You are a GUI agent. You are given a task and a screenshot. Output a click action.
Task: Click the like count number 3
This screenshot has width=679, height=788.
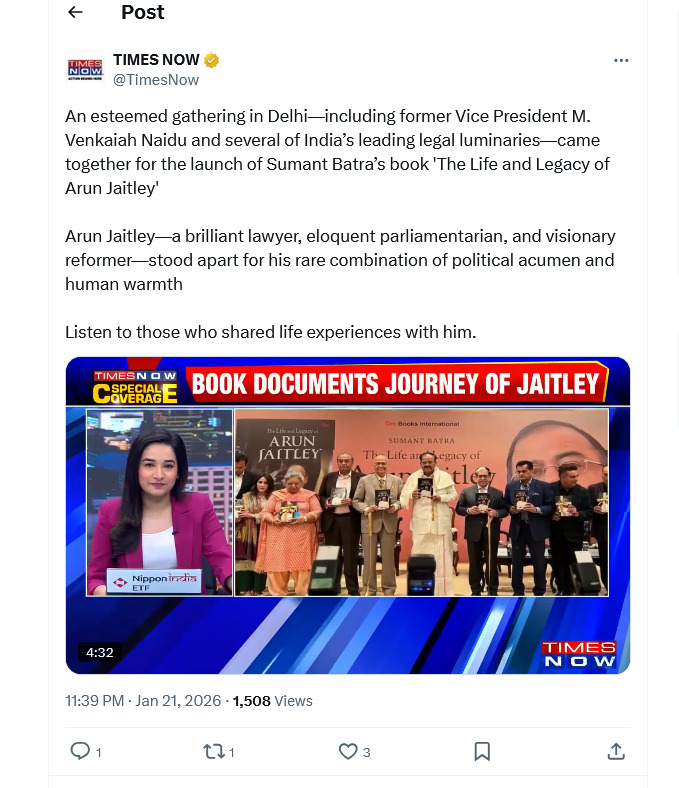coord(366,752)
